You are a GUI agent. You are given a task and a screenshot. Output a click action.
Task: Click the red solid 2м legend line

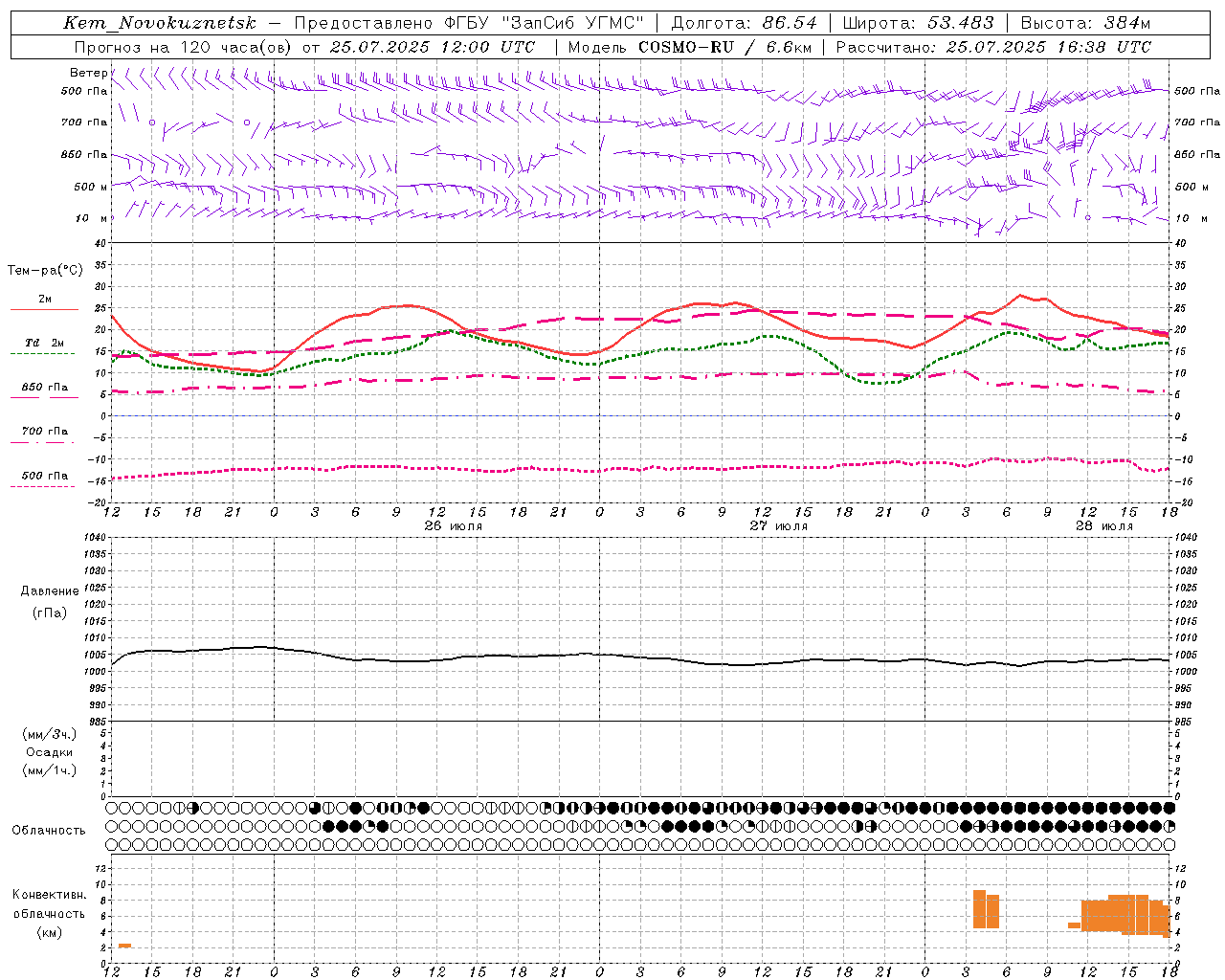[44, 310]
